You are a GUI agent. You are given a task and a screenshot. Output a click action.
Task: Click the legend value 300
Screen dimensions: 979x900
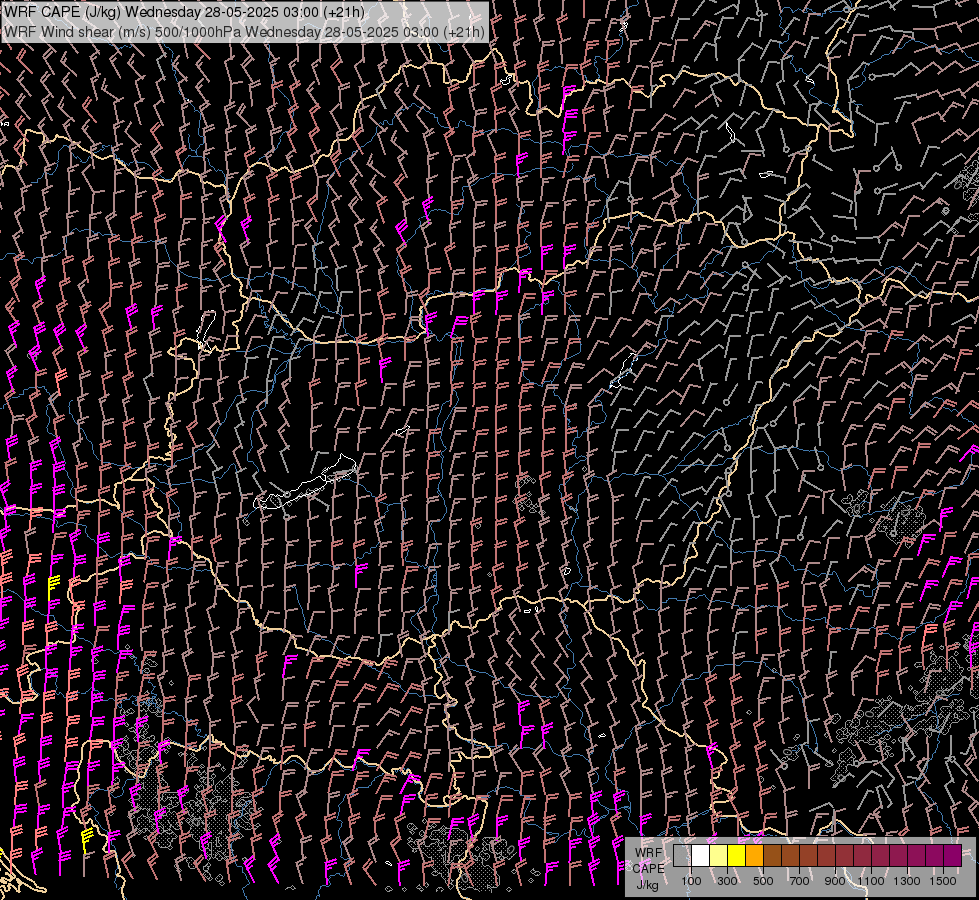click(727, 881)
